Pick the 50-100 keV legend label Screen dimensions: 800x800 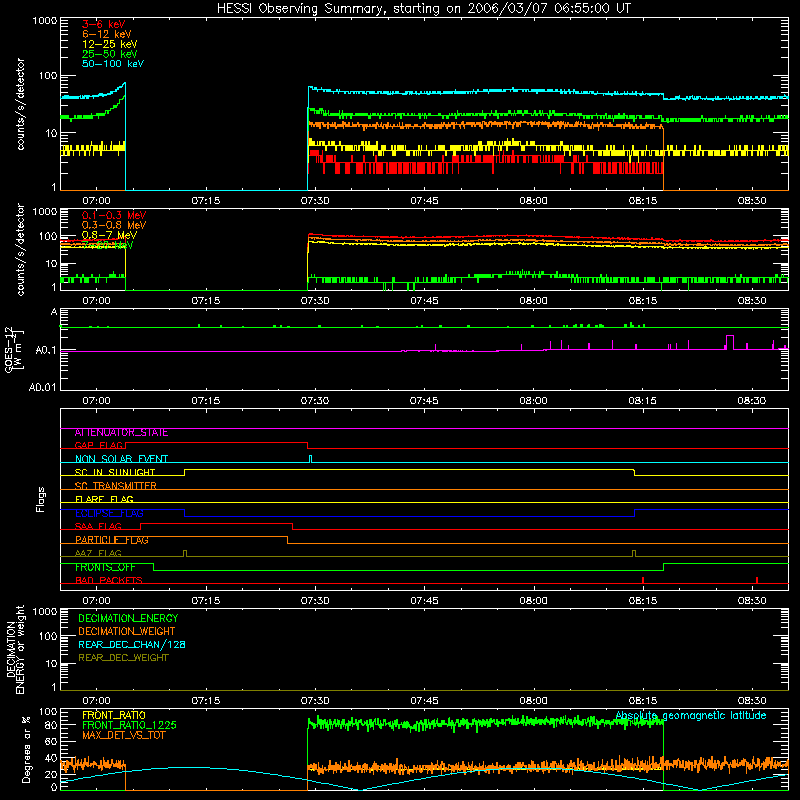[112, 63]
